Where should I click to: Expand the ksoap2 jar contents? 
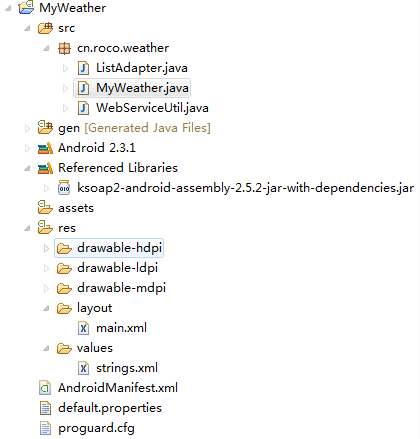[46, 188]
